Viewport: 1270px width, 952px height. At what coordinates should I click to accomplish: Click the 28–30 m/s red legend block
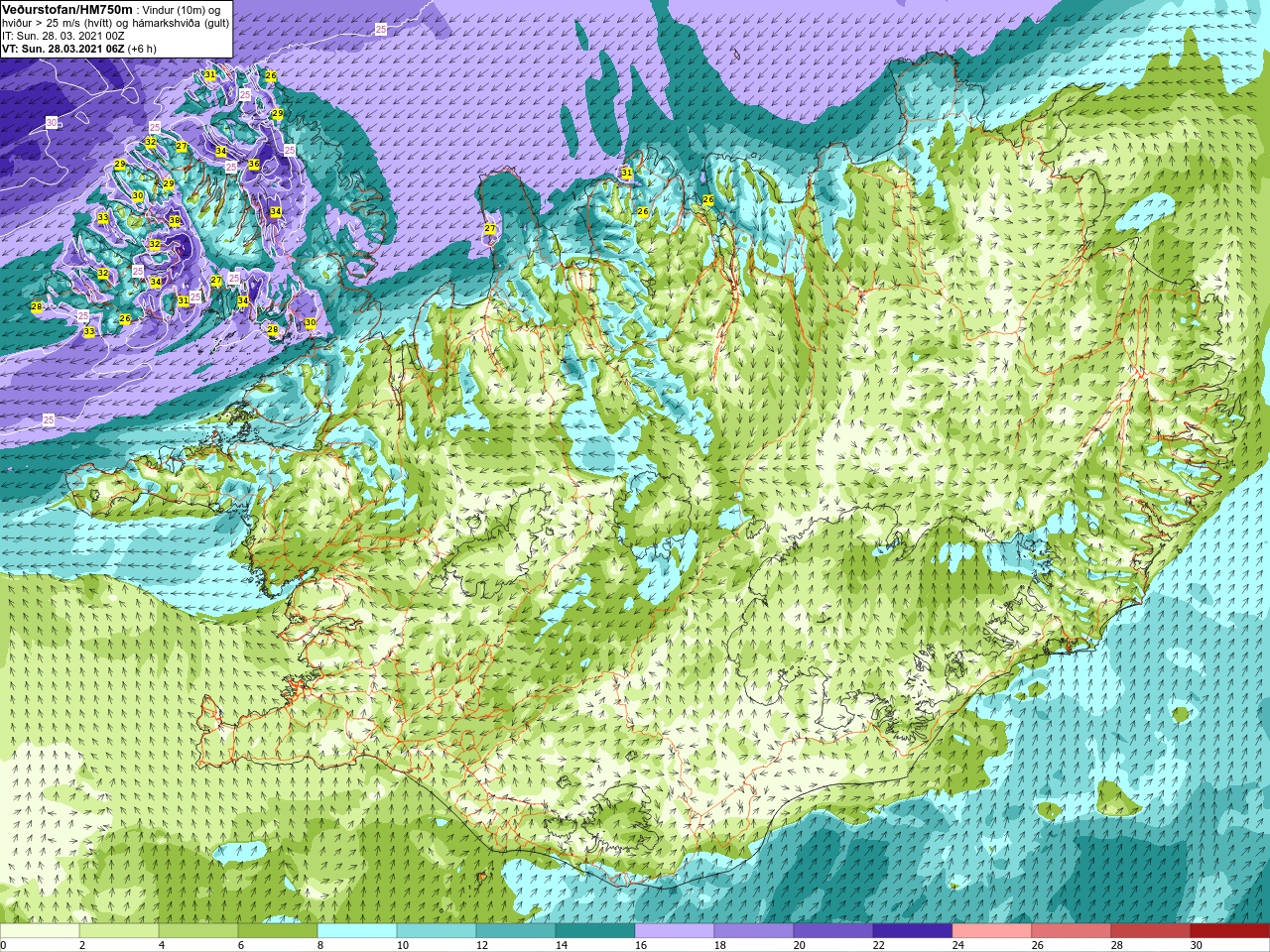[x=1151, y=932]
